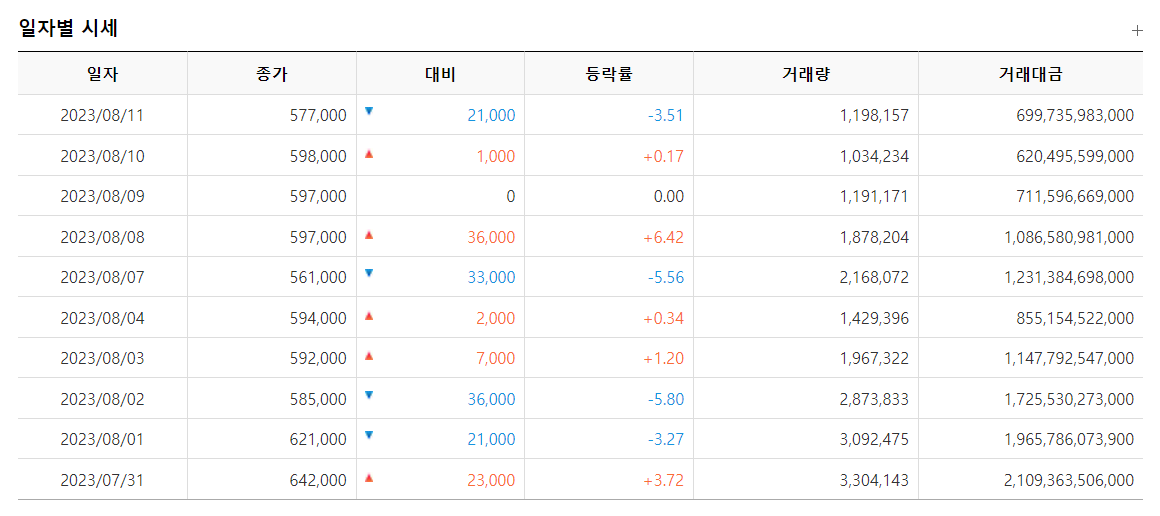Click closing price 577,000
This screenshot has height=516, width=1160.
pos(318,115)
